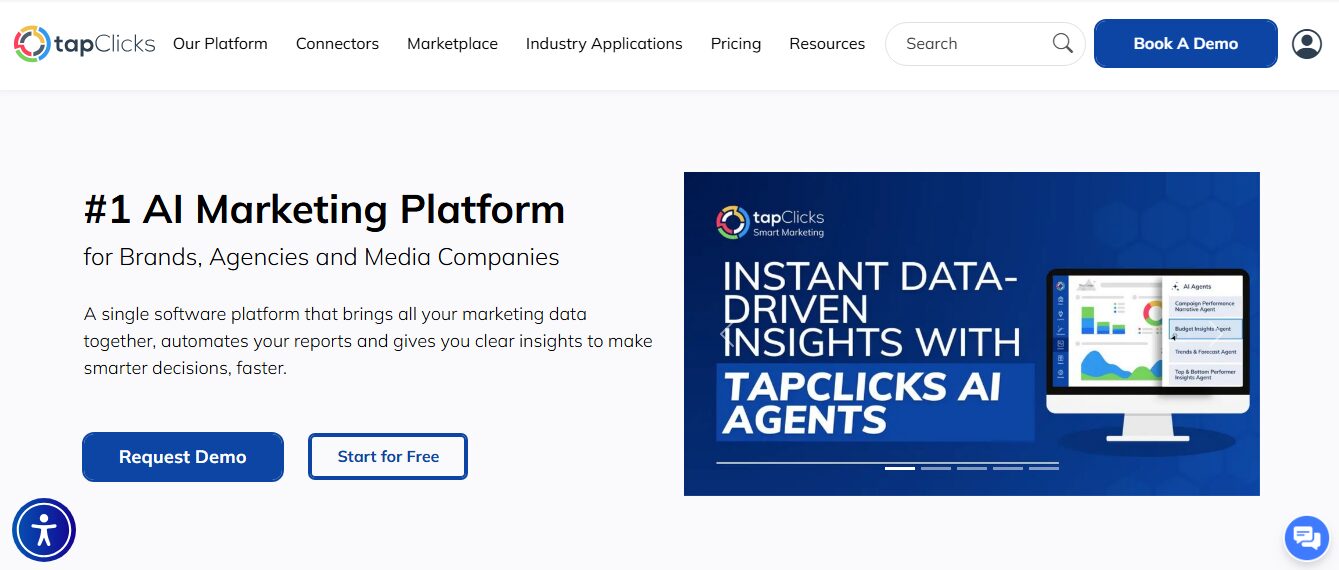Viewport: 1339px width, 570px height.
Task: Click the TapClicks logo in the header
Action: 84,44
